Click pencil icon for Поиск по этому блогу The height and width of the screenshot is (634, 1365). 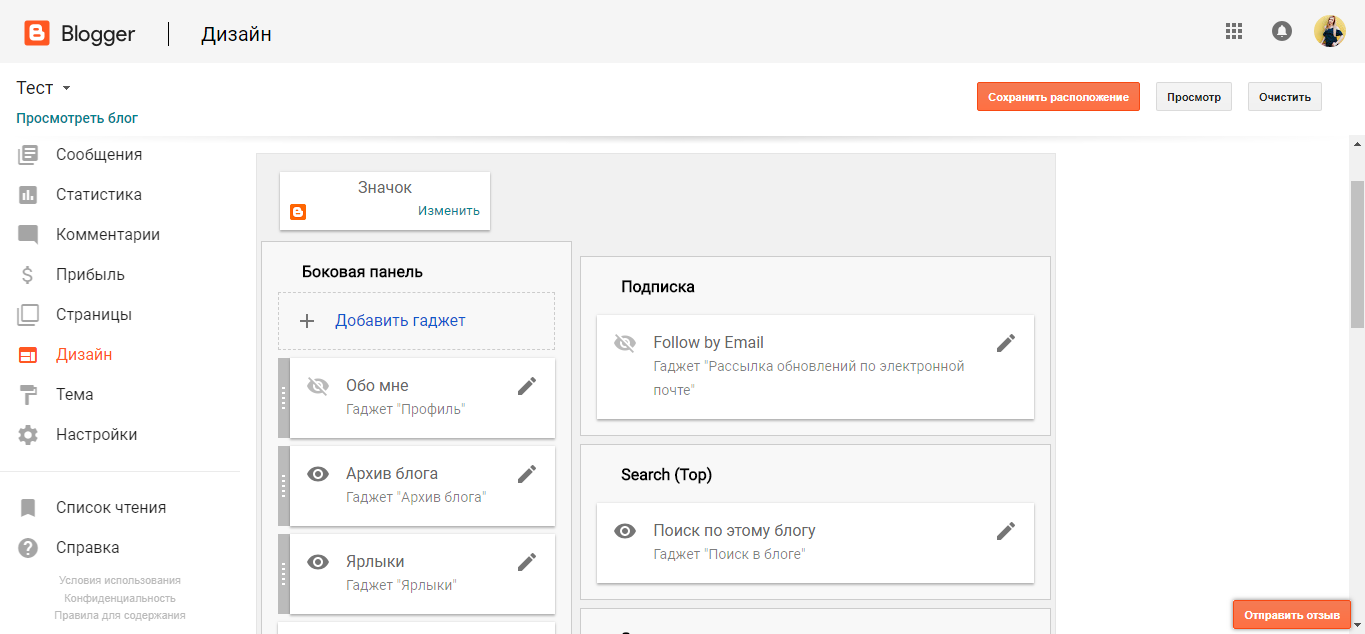1006,531
